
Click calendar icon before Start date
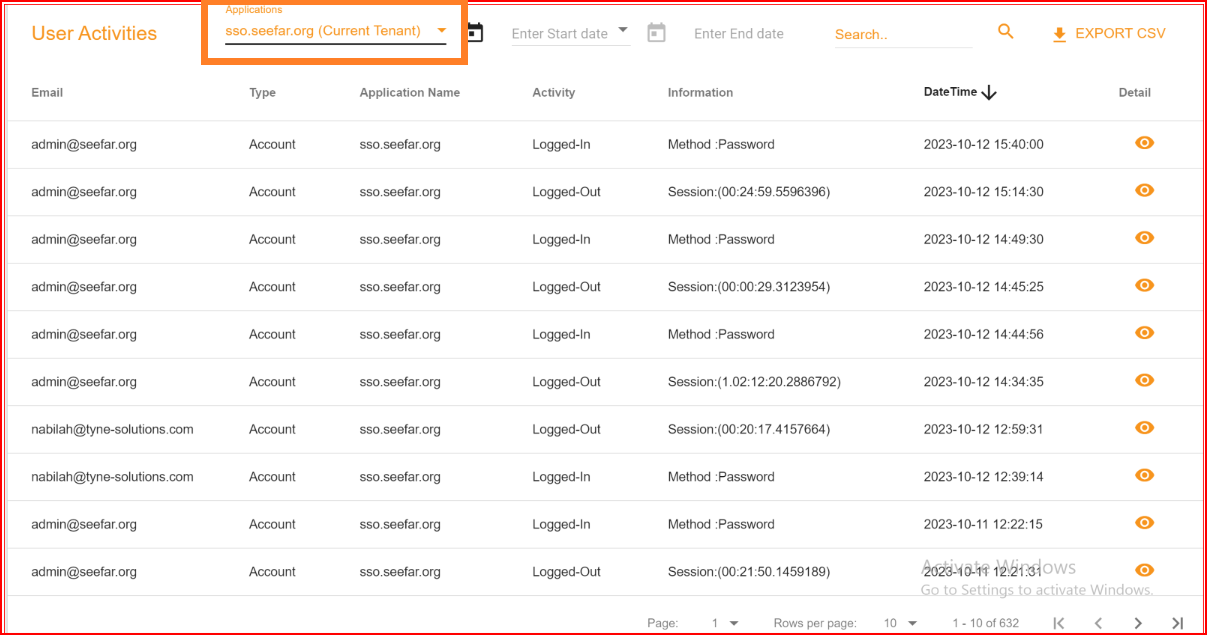tap(475, 33)
